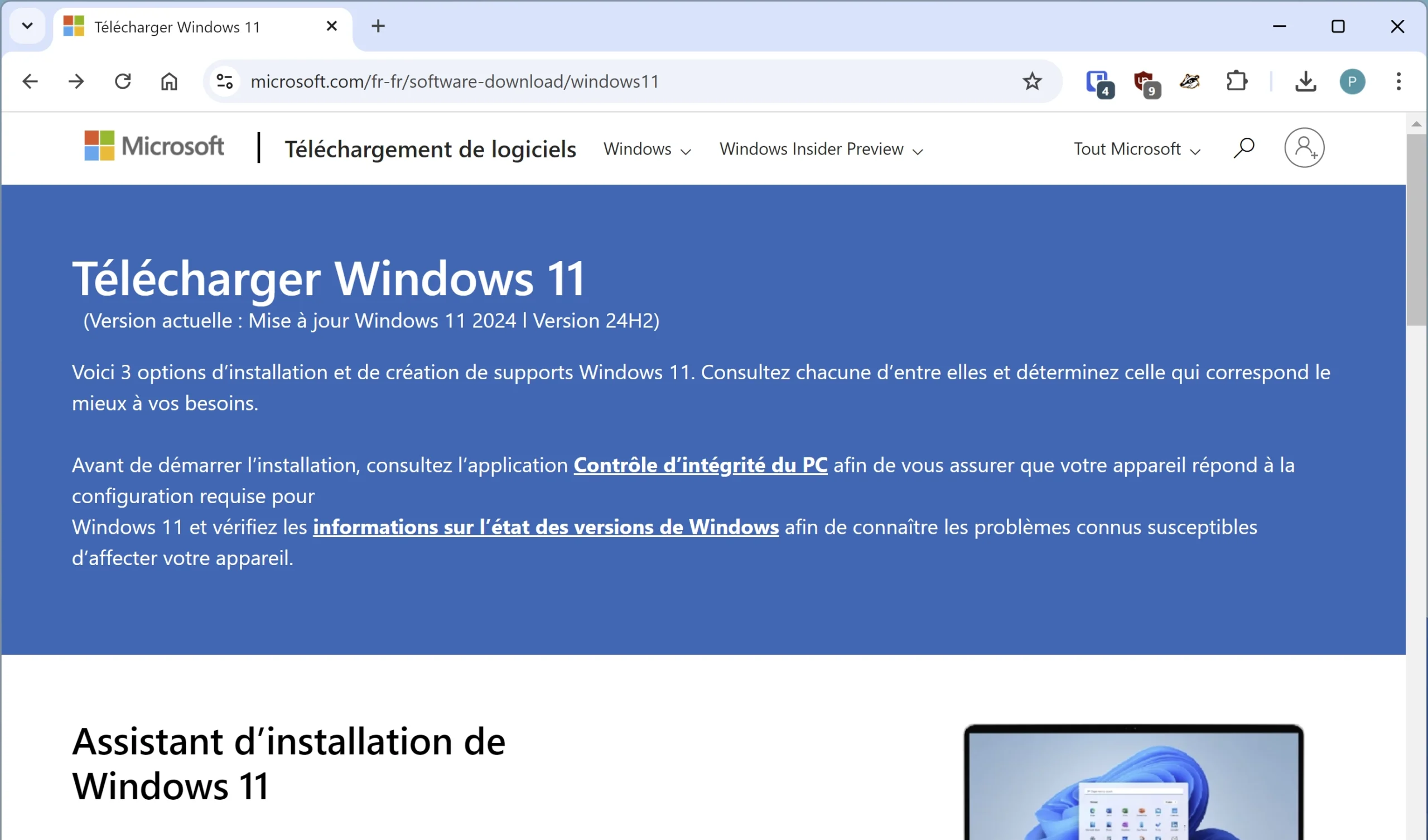Screen dimensions: 1428x840
Task: Open Contrôle d'intégrité du PC link
Action: tap(701, 465)
